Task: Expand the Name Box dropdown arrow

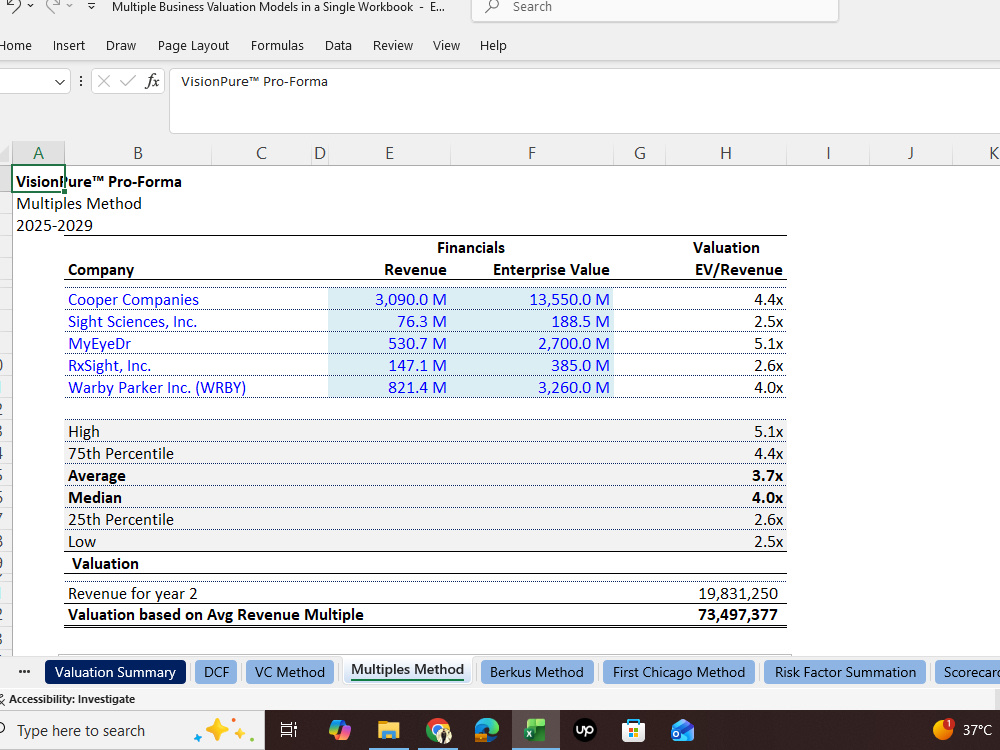Action: click(59, 82)
